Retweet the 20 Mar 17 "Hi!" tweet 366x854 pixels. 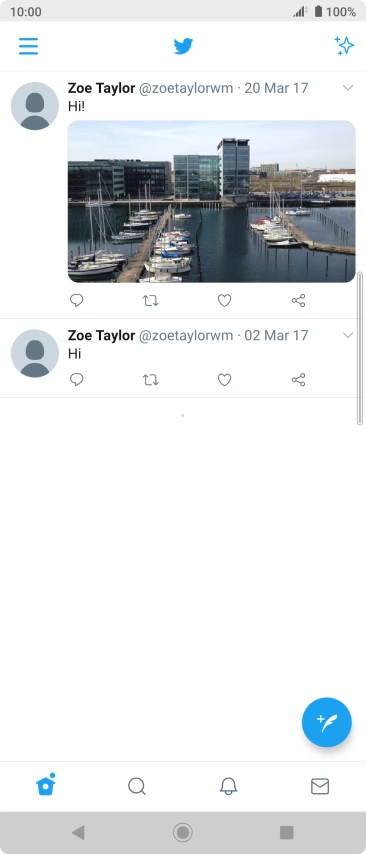coord(151,300)
